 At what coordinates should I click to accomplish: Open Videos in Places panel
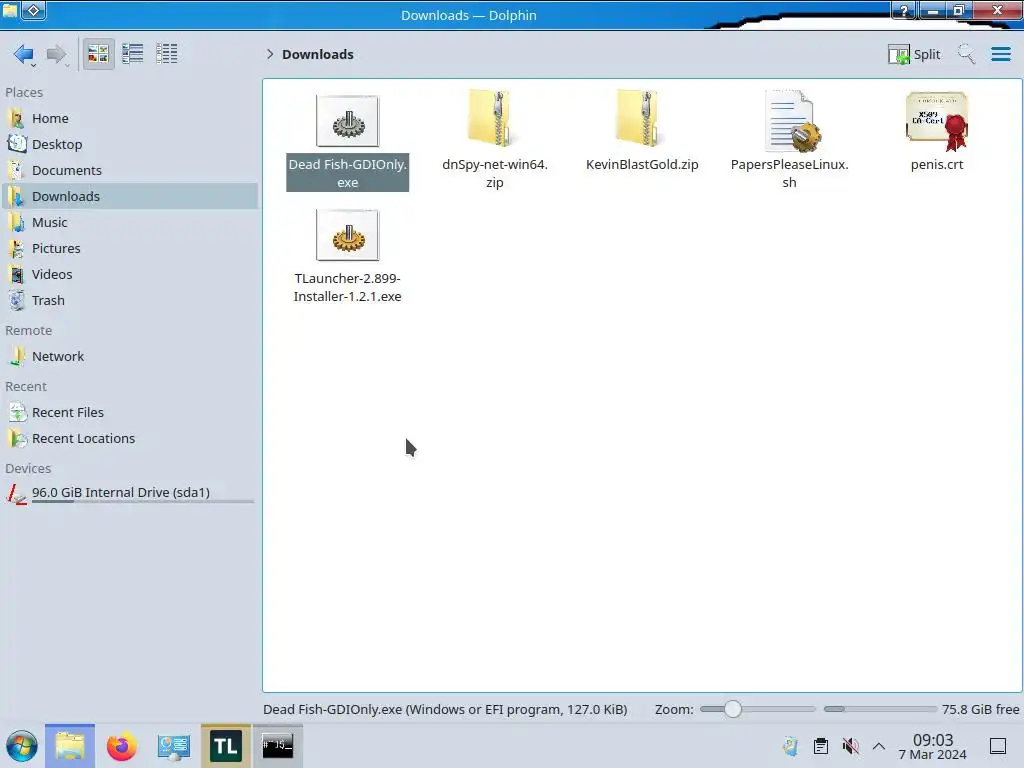pyautogui.click(x=129, y=275)
